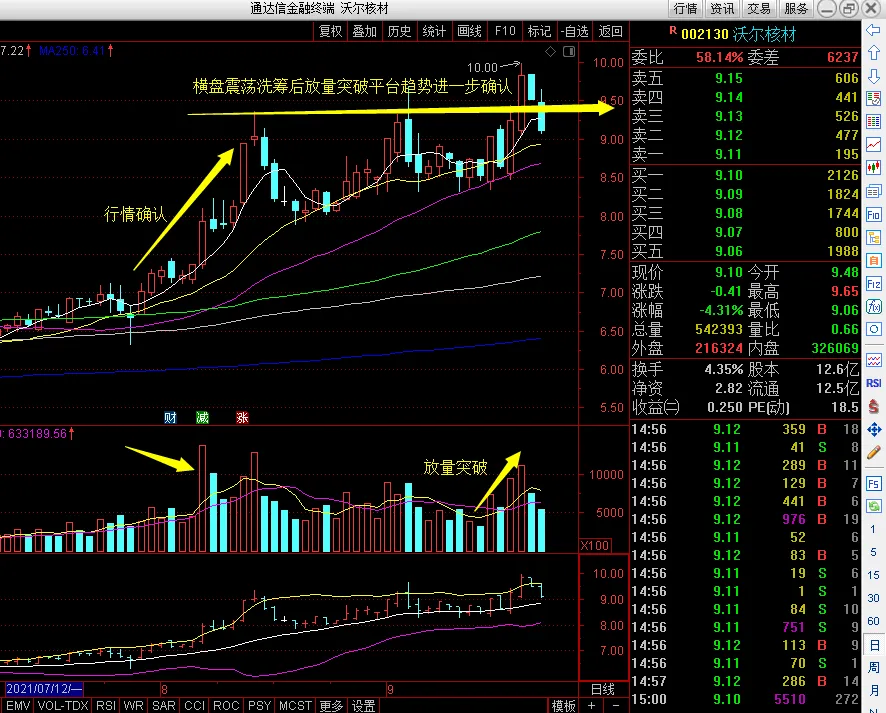Click the green 减 marker on chart
This screenshot has width=886, height=713.
pyautogui.click(x=202, y=418)
